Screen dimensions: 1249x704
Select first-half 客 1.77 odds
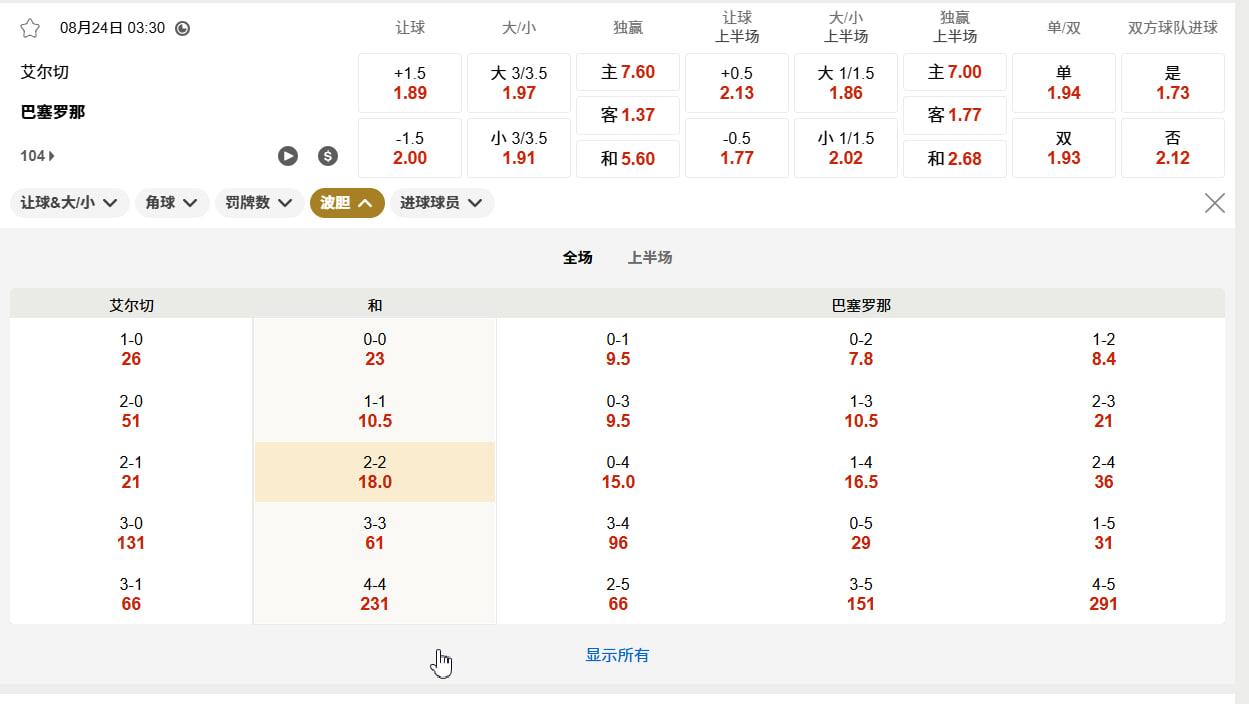tap(955, 115)
